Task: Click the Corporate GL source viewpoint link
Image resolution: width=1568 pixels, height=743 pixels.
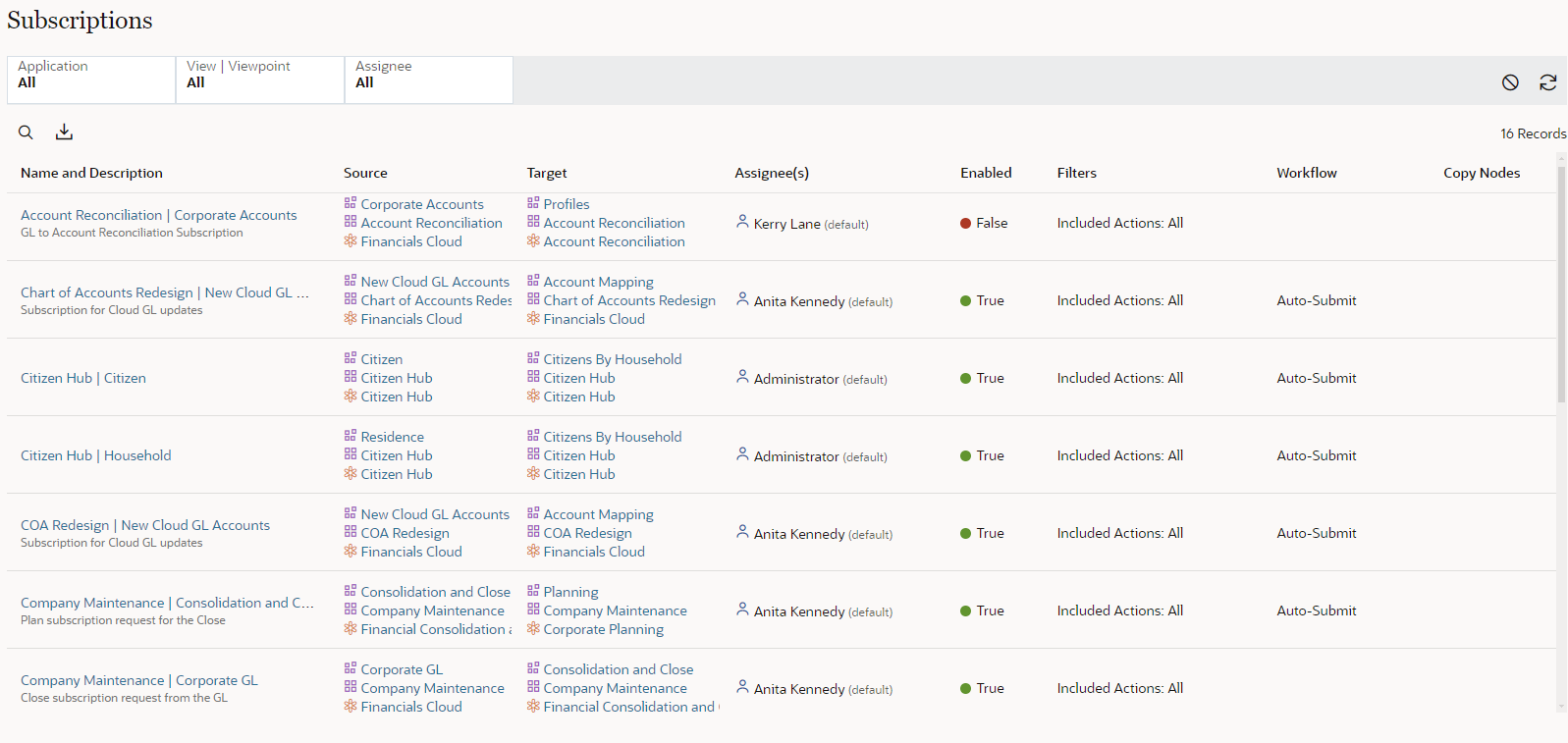Action: pyautogui.click(x=402, y=669)
